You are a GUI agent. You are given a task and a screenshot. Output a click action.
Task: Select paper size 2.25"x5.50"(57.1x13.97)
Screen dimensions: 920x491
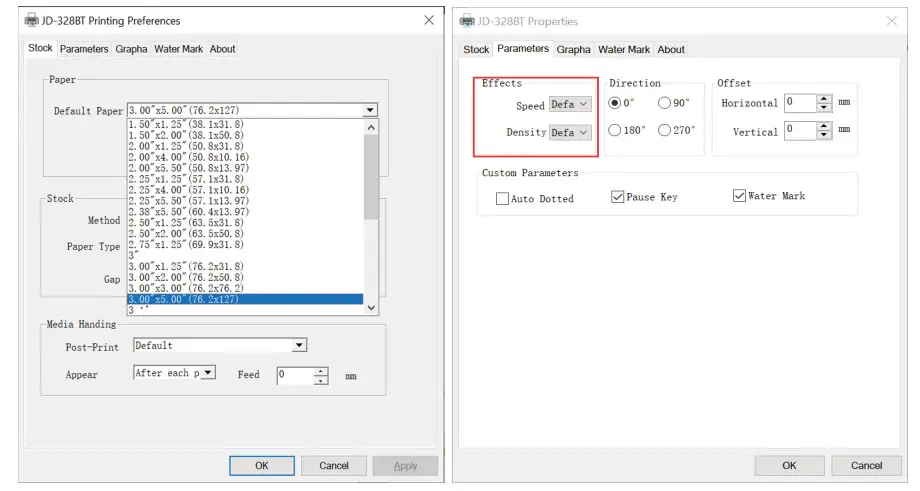pos(245,201)
